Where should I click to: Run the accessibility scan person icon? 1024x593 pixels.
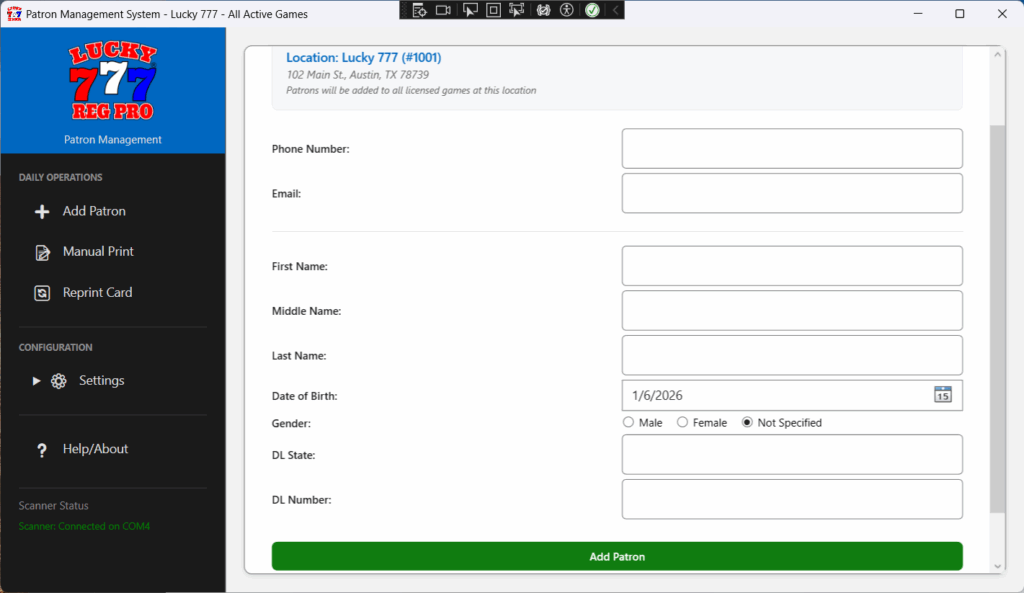567,10
